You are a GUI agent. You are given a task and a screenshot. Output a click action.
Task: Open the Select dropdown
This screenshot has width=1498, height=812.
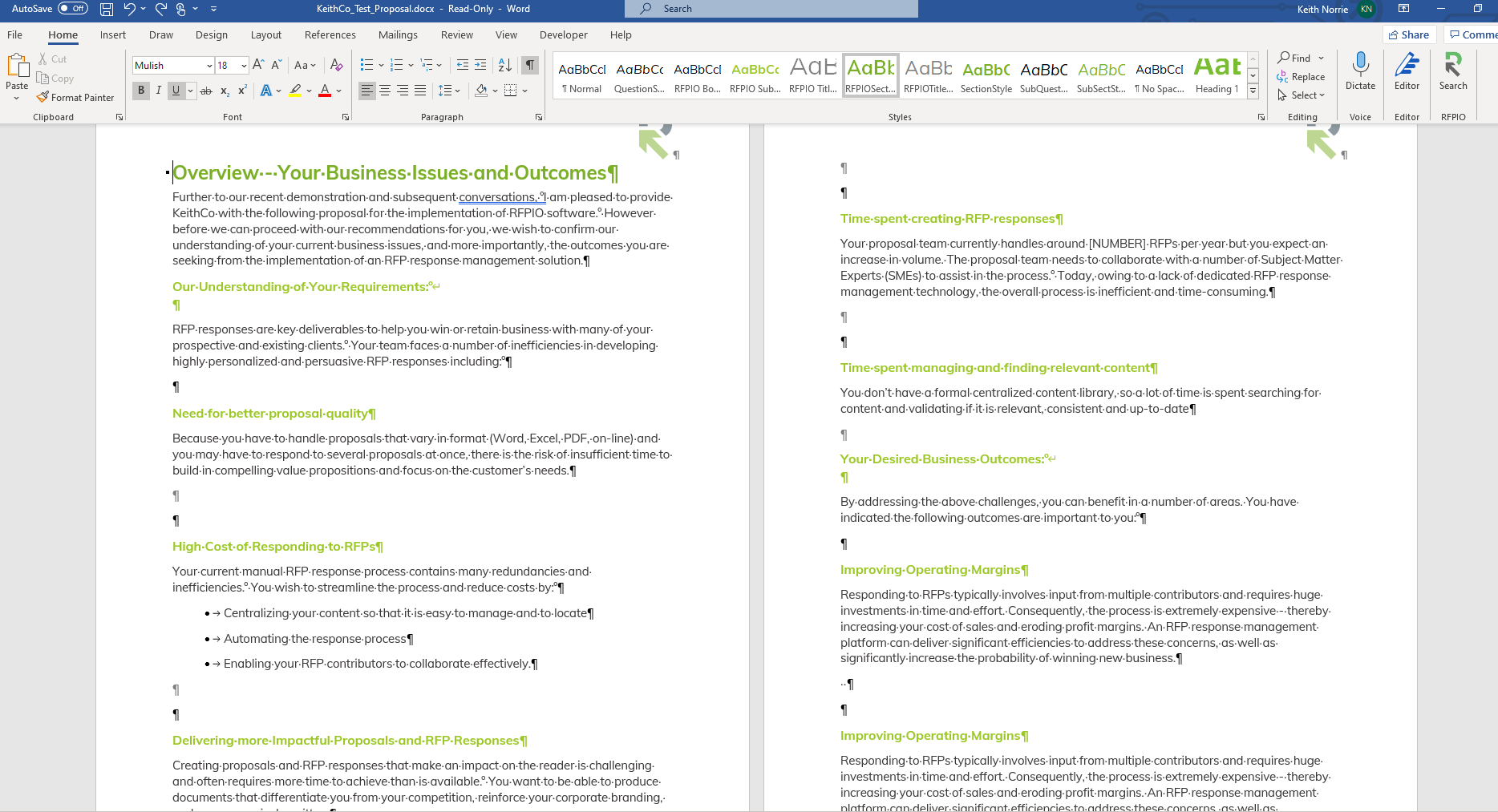(1301, 95)
